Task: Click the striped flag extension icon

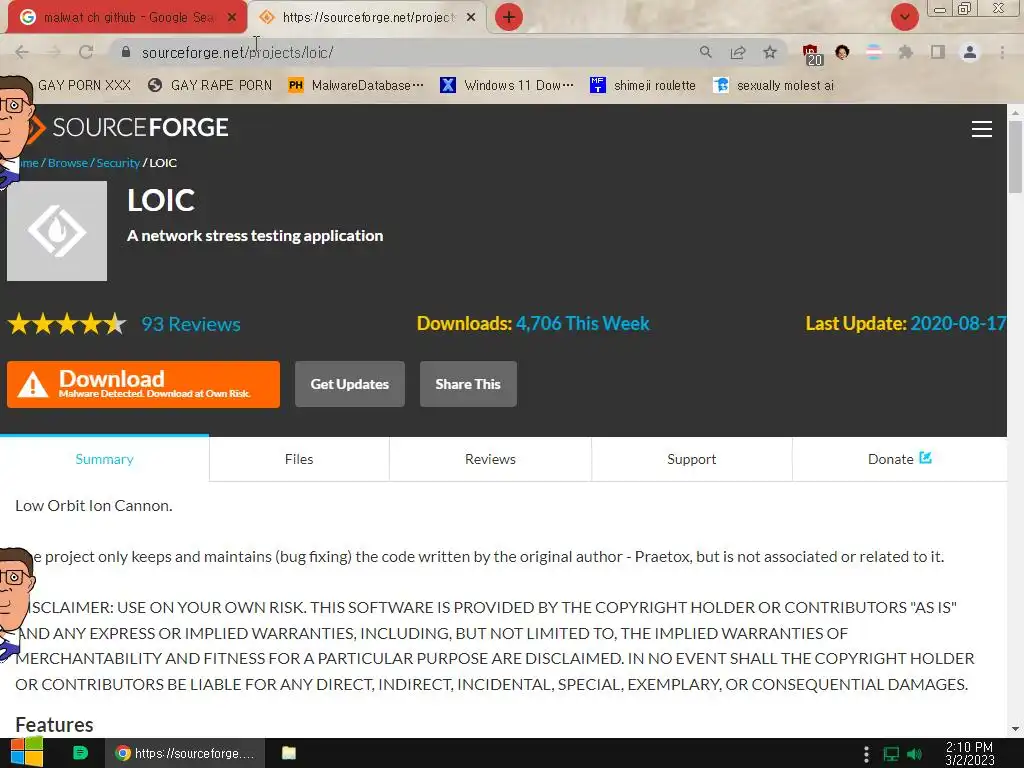Action: tap(874, 52)
